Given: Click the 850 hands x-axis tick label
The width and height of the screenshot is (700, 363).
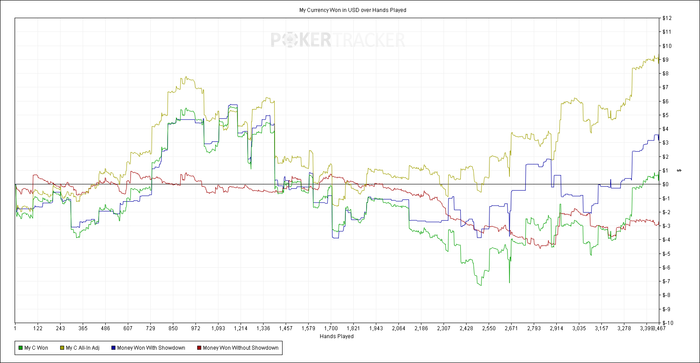Looking at the screenshot, I should (173, 329).
